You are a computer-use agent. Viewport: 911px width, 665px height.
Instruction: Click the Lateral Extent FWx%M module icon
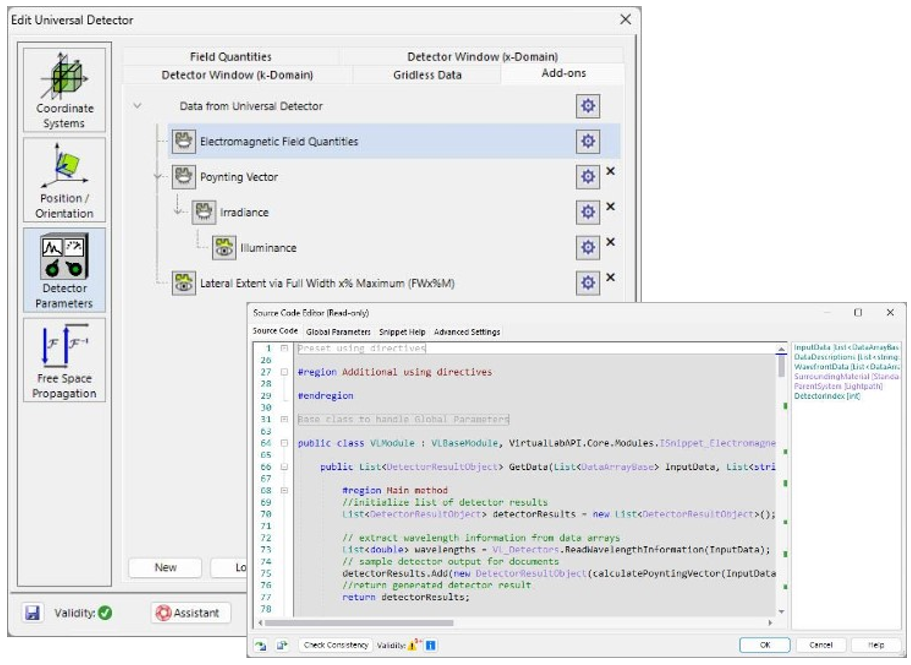tap(184, 283)
